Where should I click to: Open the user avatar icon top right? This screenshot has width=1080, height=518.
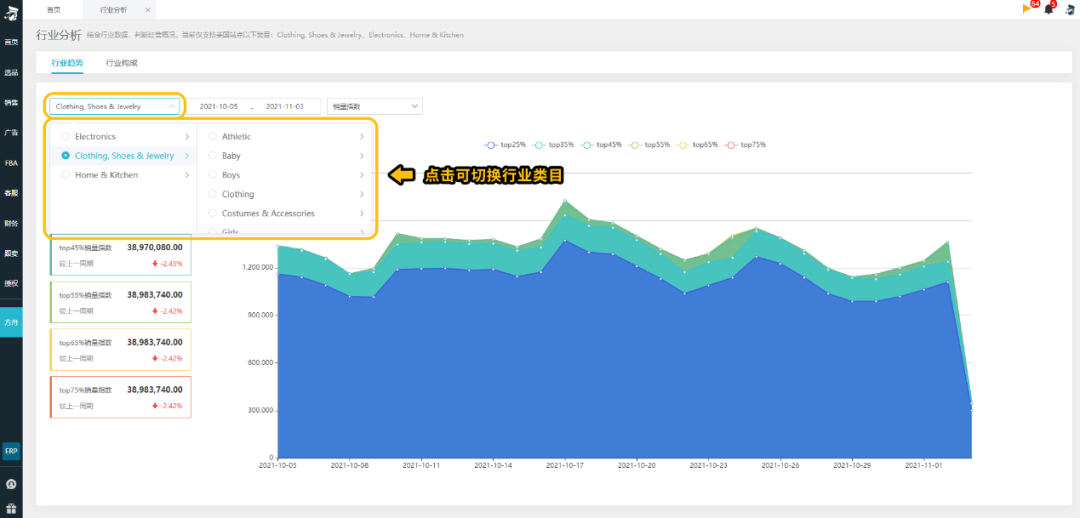point(1069,9)
